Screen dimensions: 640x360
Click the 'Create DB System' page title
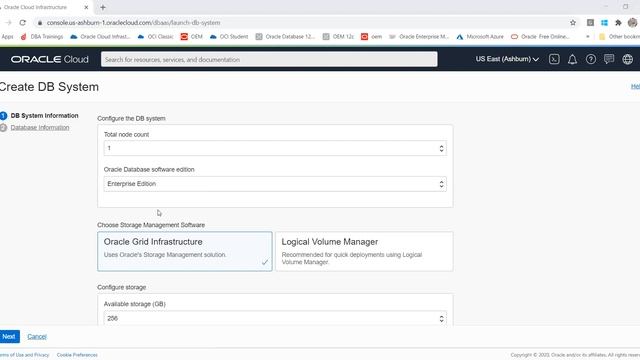(x=49, y=87)
